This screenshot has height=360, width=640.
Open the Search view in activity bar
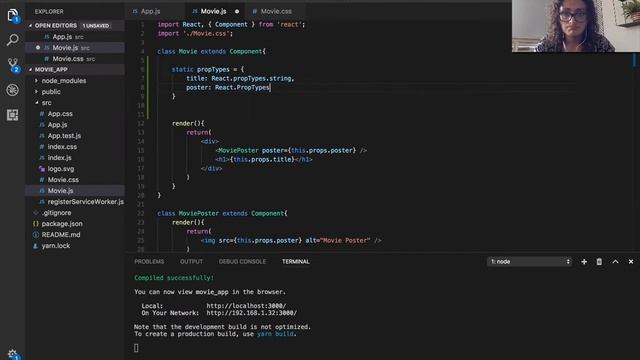pos(12,40)
